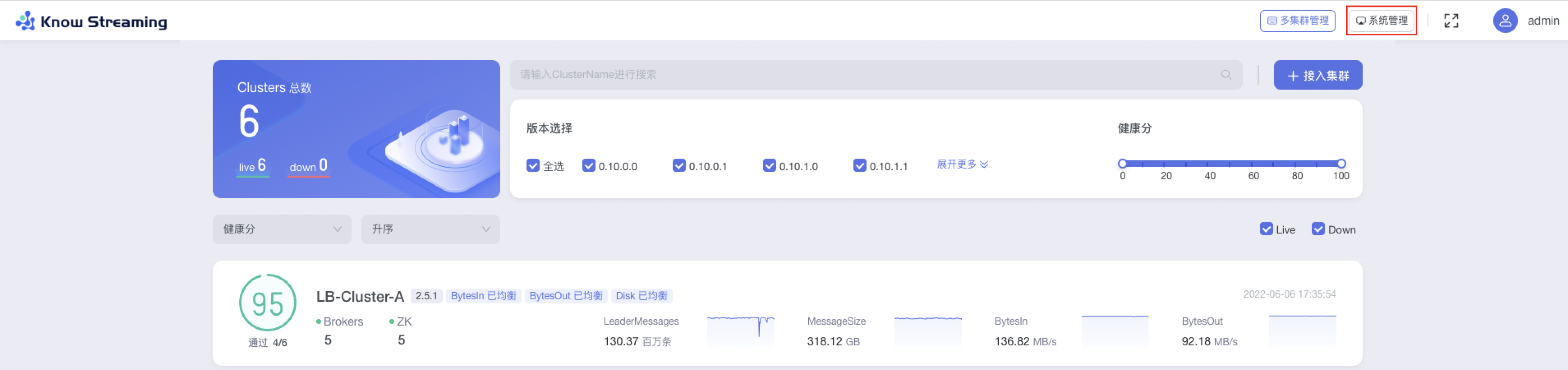Click the 接入集群 button
Screen dimensions: 1568x370
pyautogui.click(x=1317, y=75)
